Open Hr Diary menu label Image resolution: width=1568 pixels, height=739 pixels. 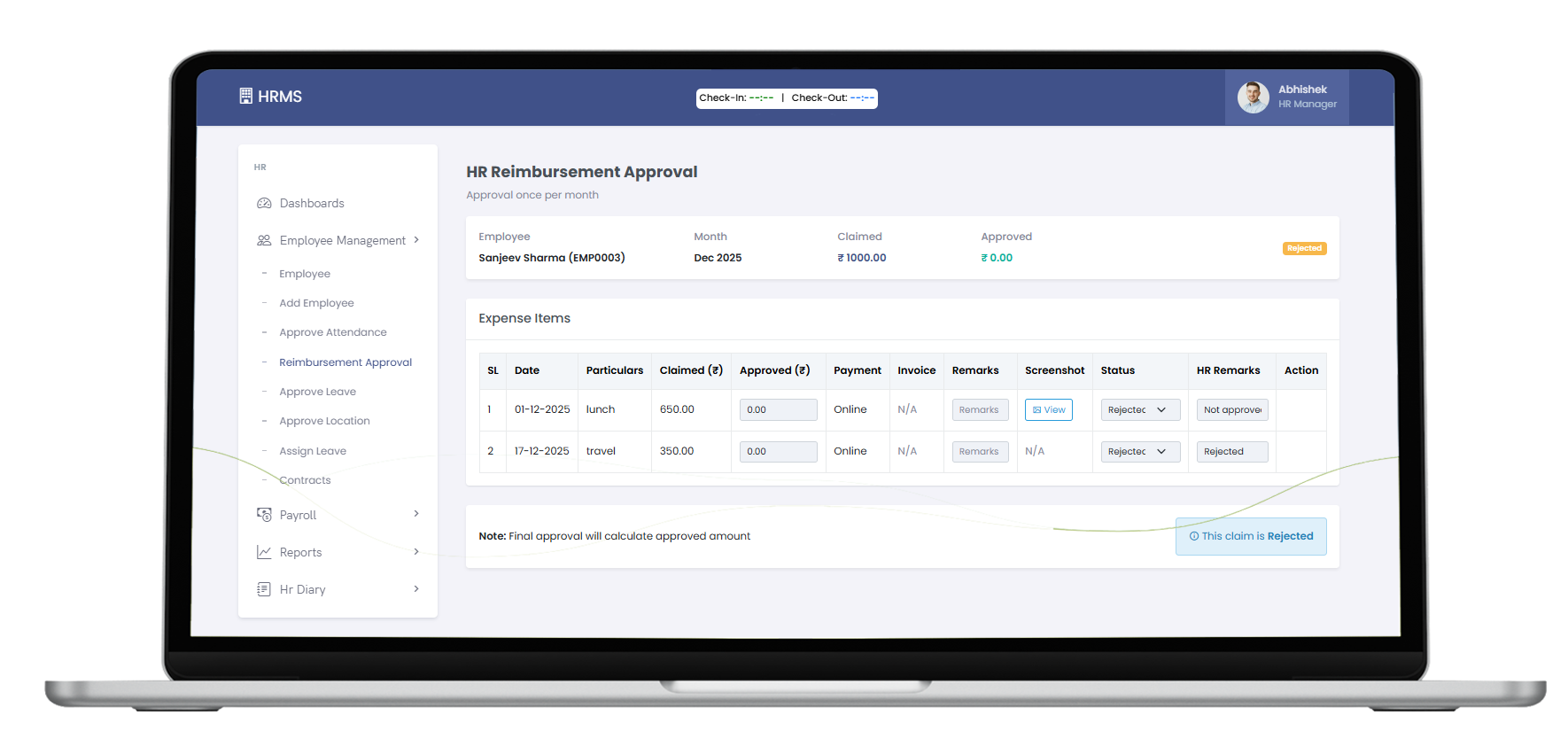302,589
